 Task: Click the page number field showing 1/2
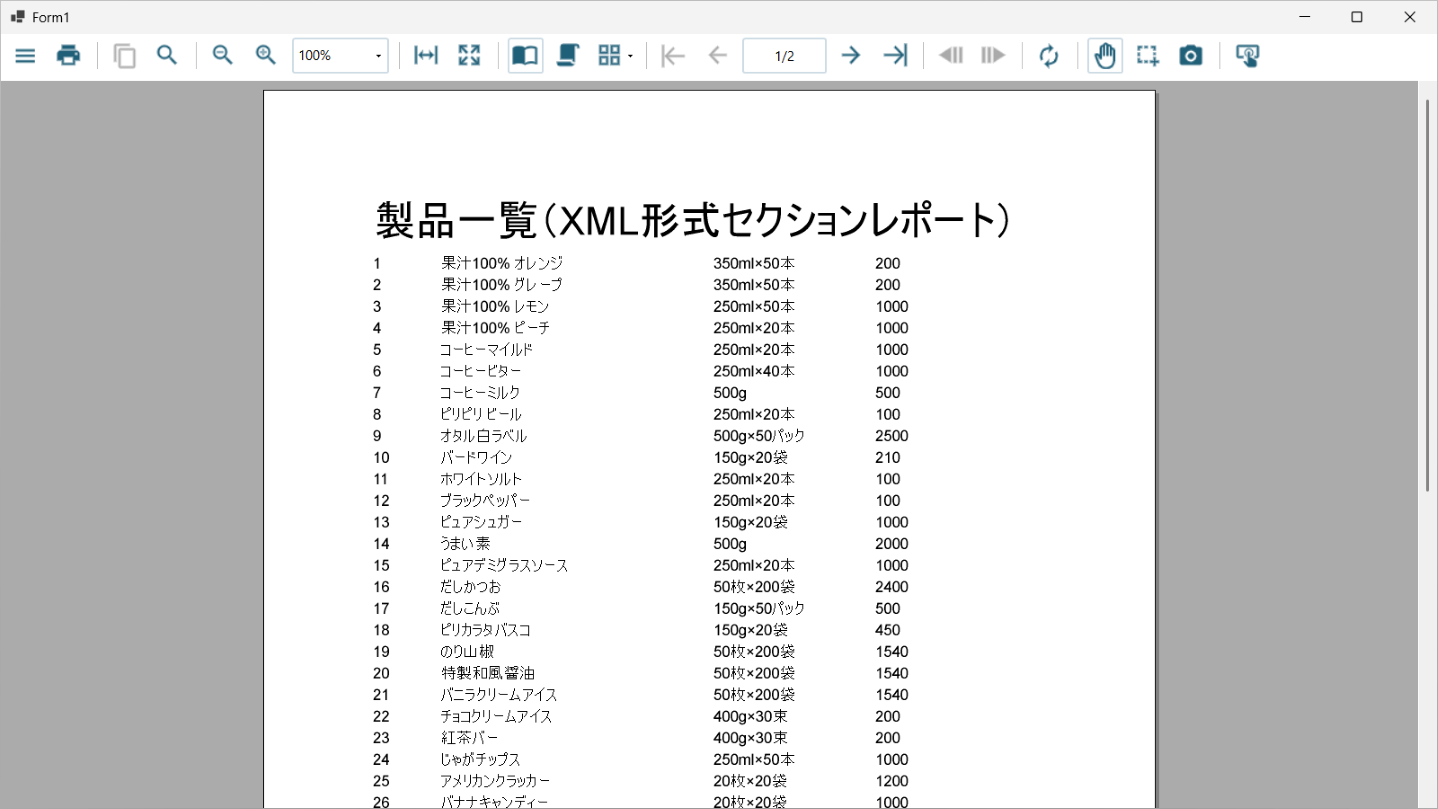tap(784, 56)
